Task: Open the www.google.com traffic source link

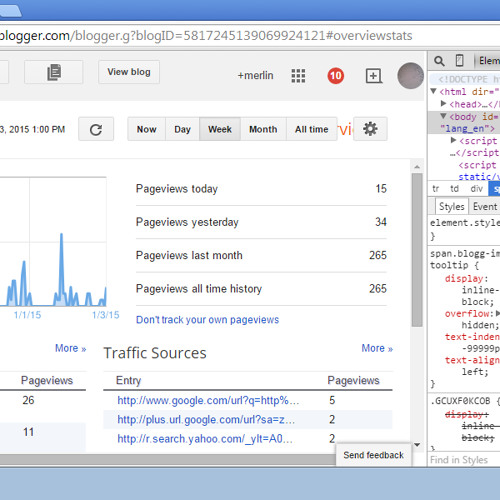Action: click(208, 400)
